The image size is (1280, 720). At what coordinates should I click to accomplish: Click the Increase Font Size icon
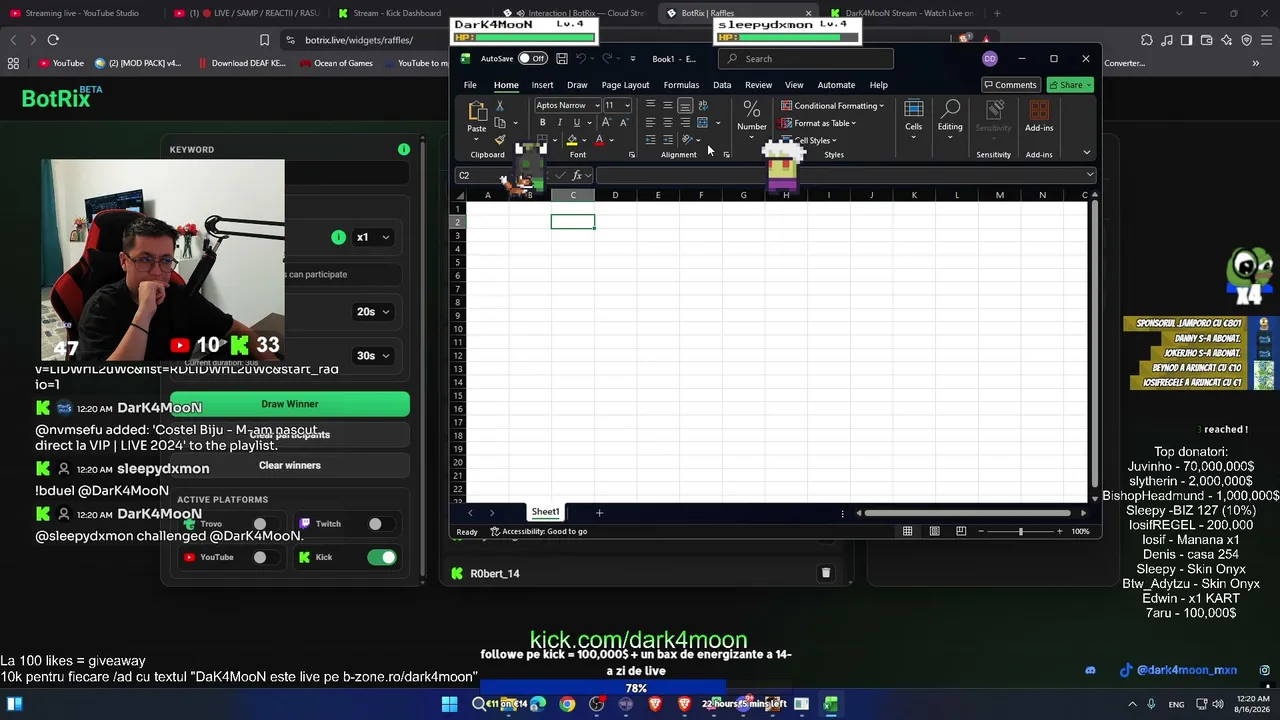[x=606, y=123]
